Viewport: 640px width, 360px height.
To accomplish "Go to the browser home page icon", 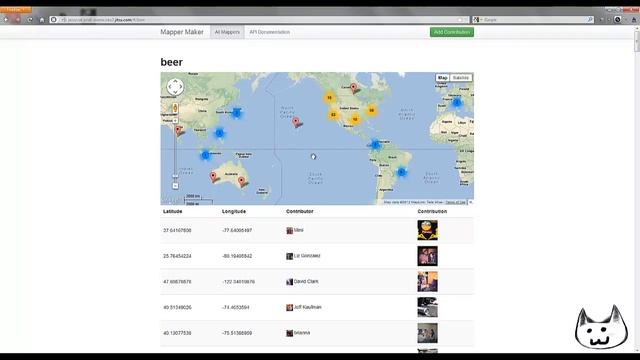I will coord(42,20).
